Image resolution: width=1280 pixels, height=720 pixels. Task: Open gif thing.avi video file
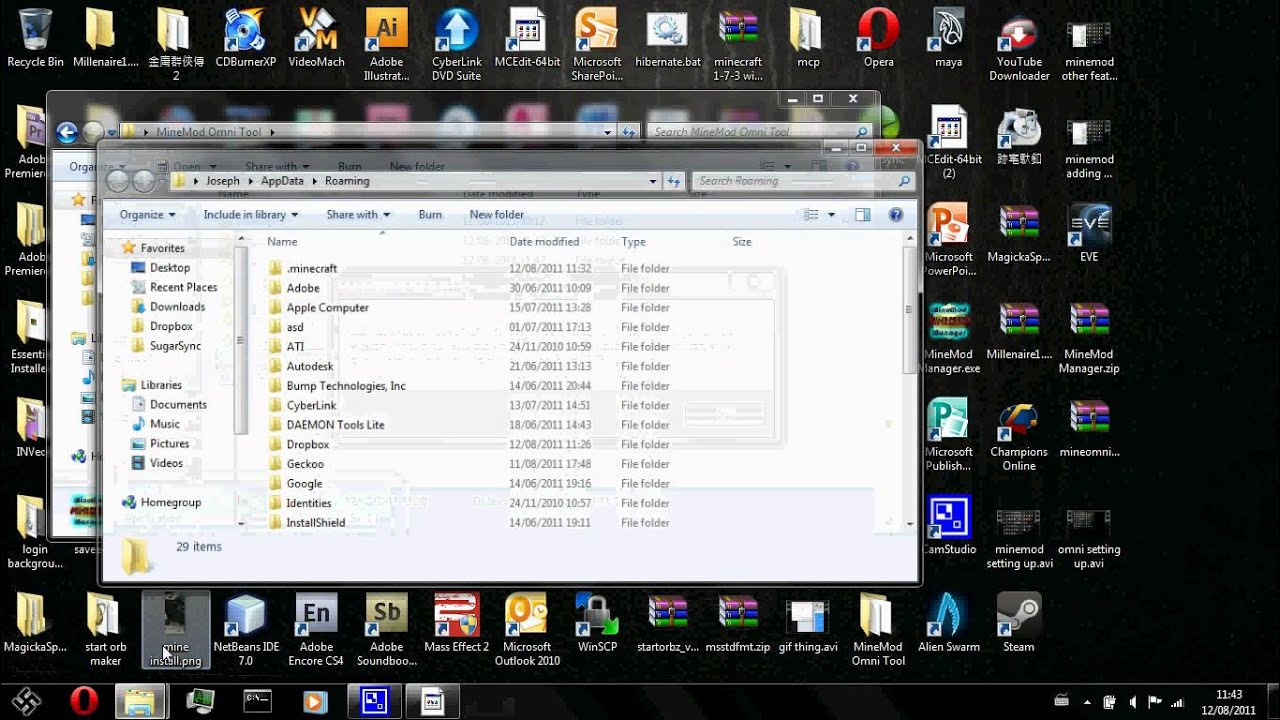(x=808, y=623)
